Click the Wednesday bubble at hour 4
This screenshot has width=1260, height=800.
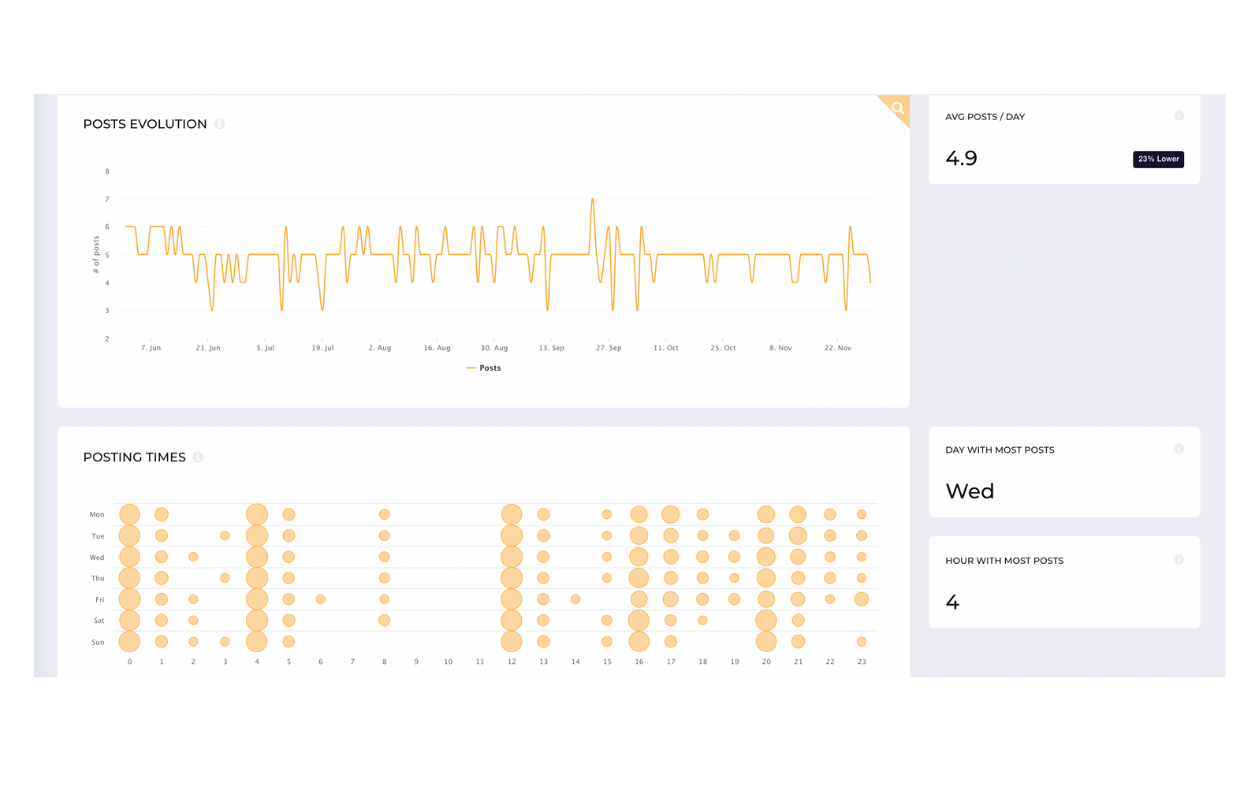(257, 557)
